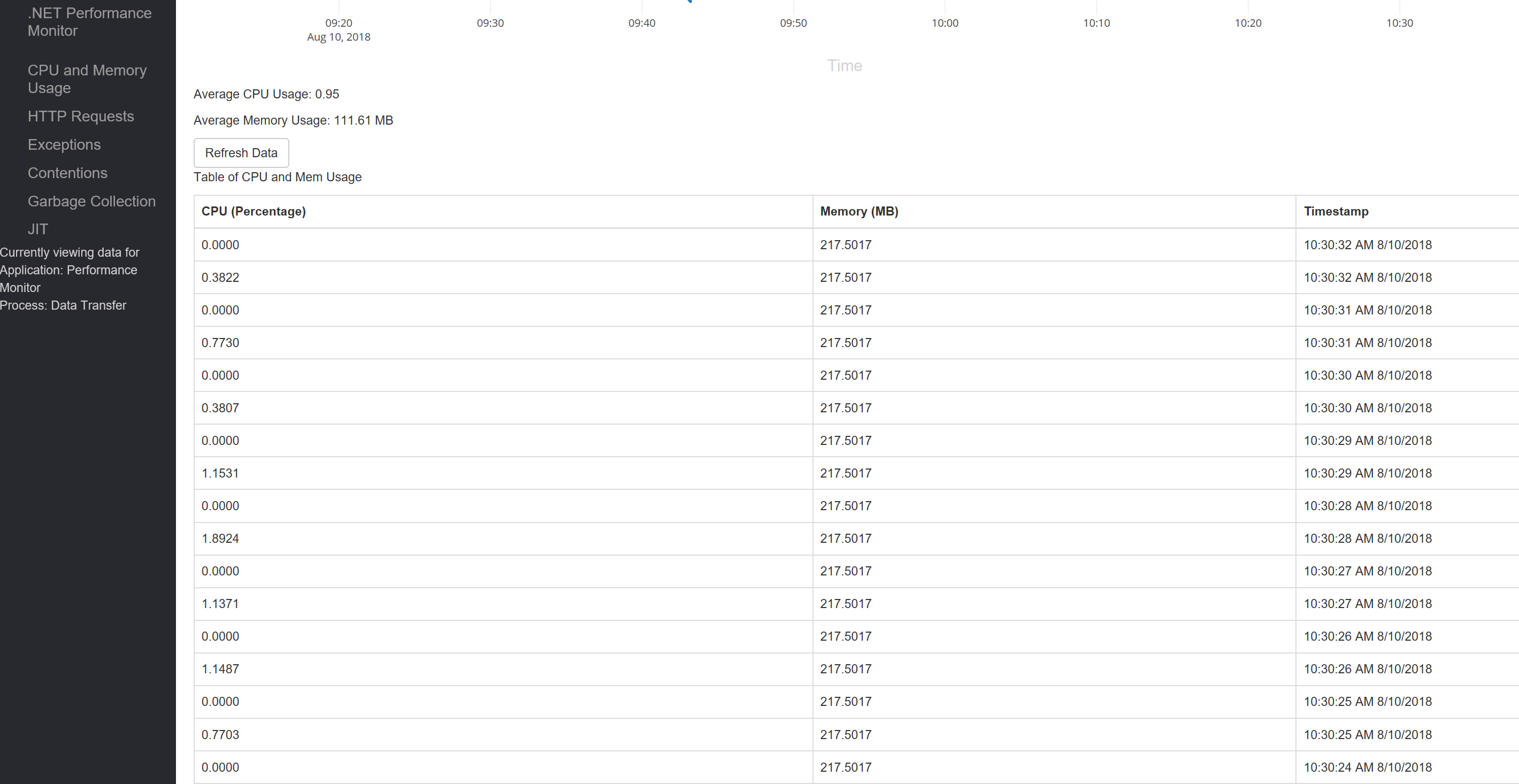The height and width of the screenshot is (784, 1519).
Task: Navigate to Garbage Collection page
Action: (91, 201)
